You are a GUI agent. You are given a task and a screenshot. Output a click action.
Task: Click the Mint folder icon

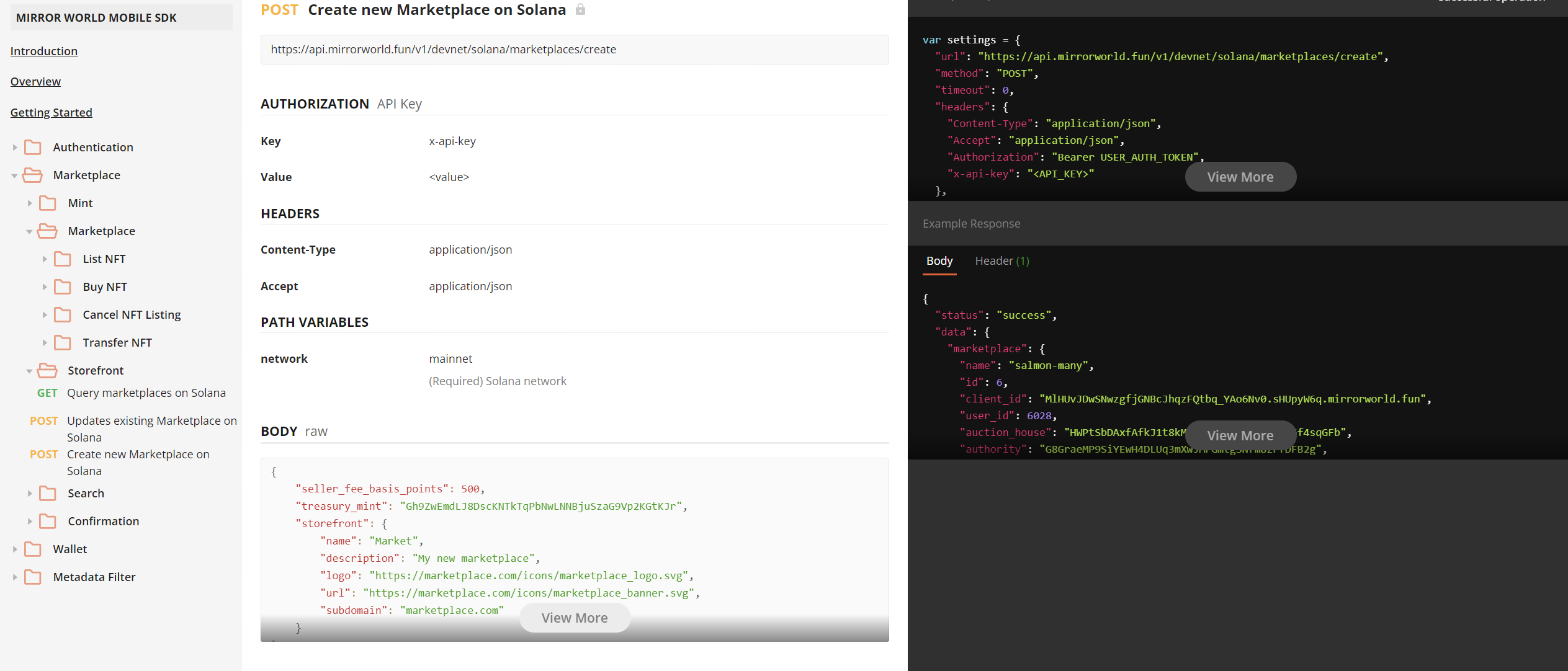point(48,203)
